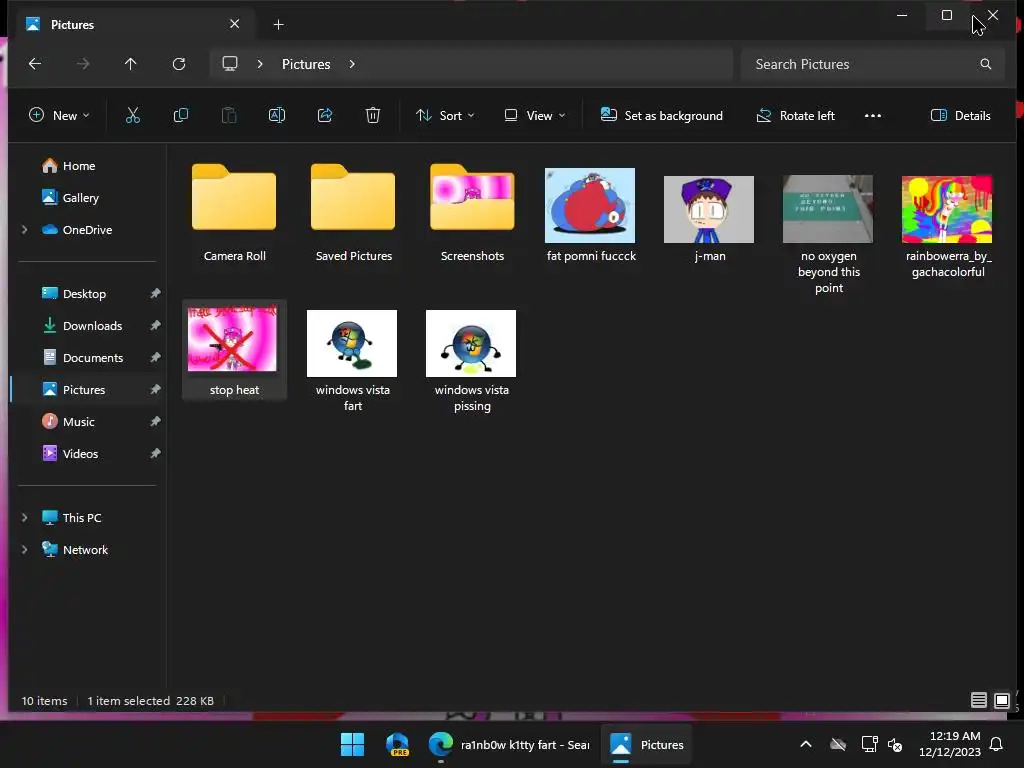Switch to ra1nb0w k1tty fart Edge window
Image resolution: width=1024 pixels, height=768 pixels.
click(509, 744)
